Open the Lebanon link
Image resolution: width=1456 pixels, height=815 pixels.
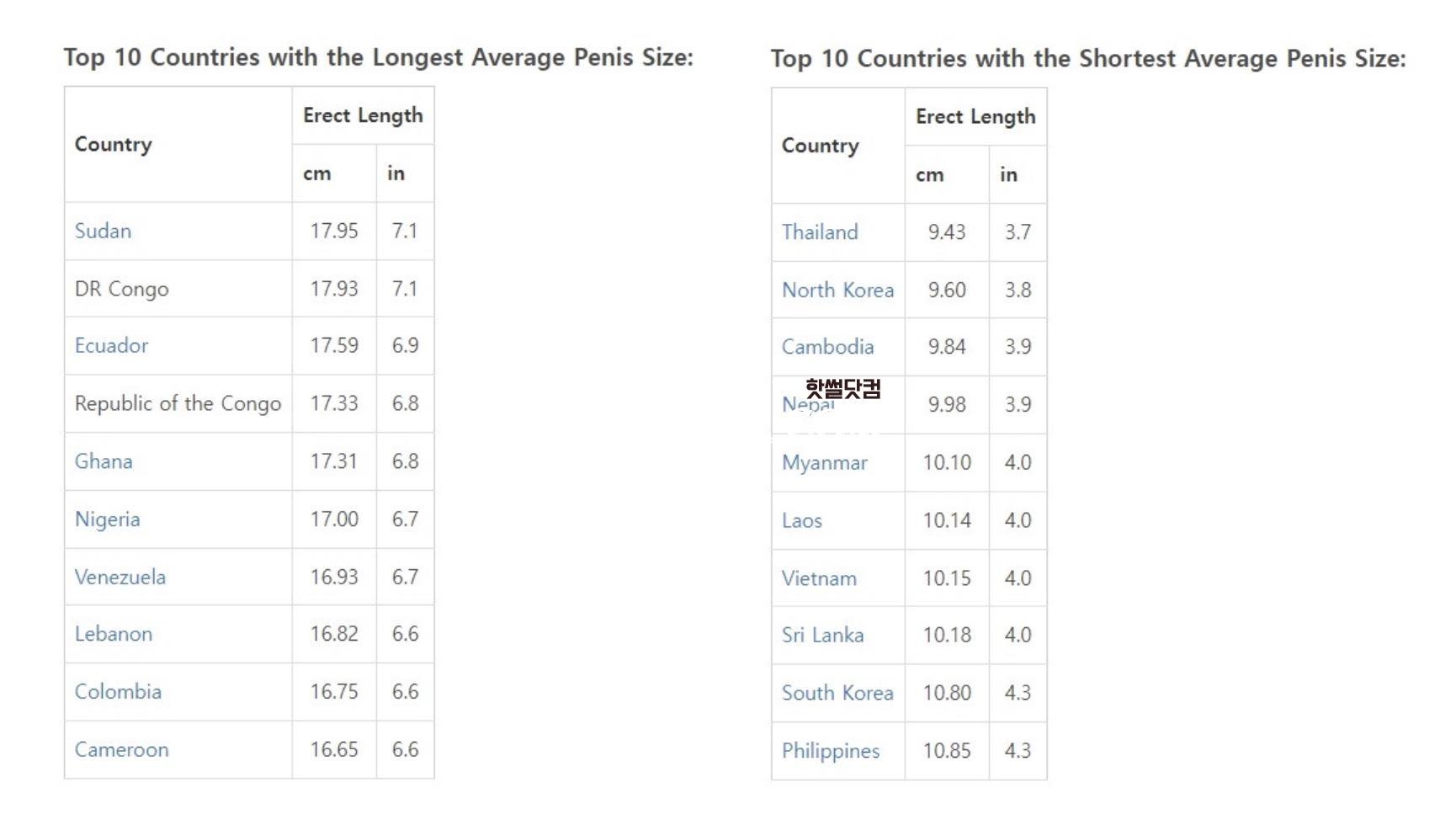(x=114, y=634)
